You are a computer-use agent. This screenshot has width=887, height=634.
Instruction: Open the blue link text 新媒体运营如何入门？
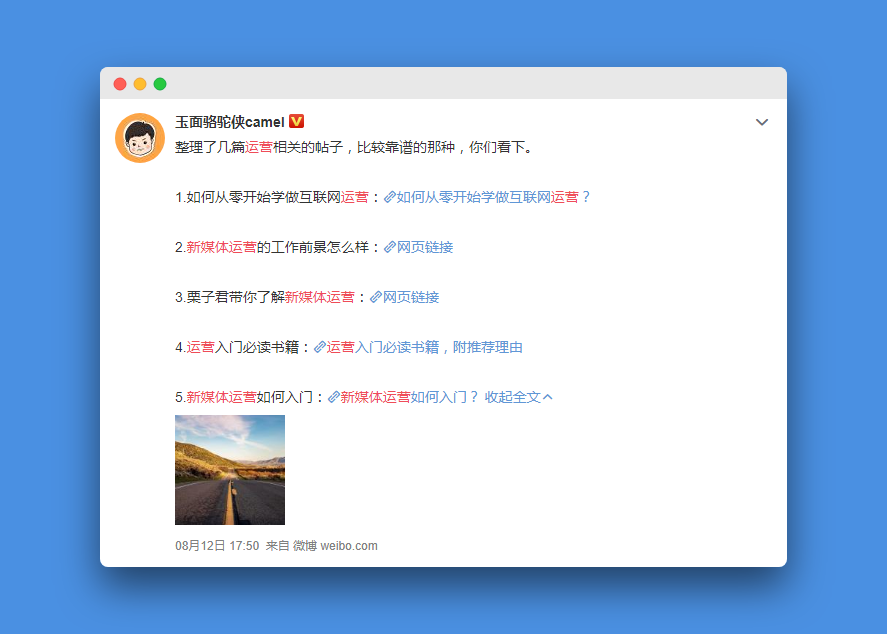(x=410, y=397)
